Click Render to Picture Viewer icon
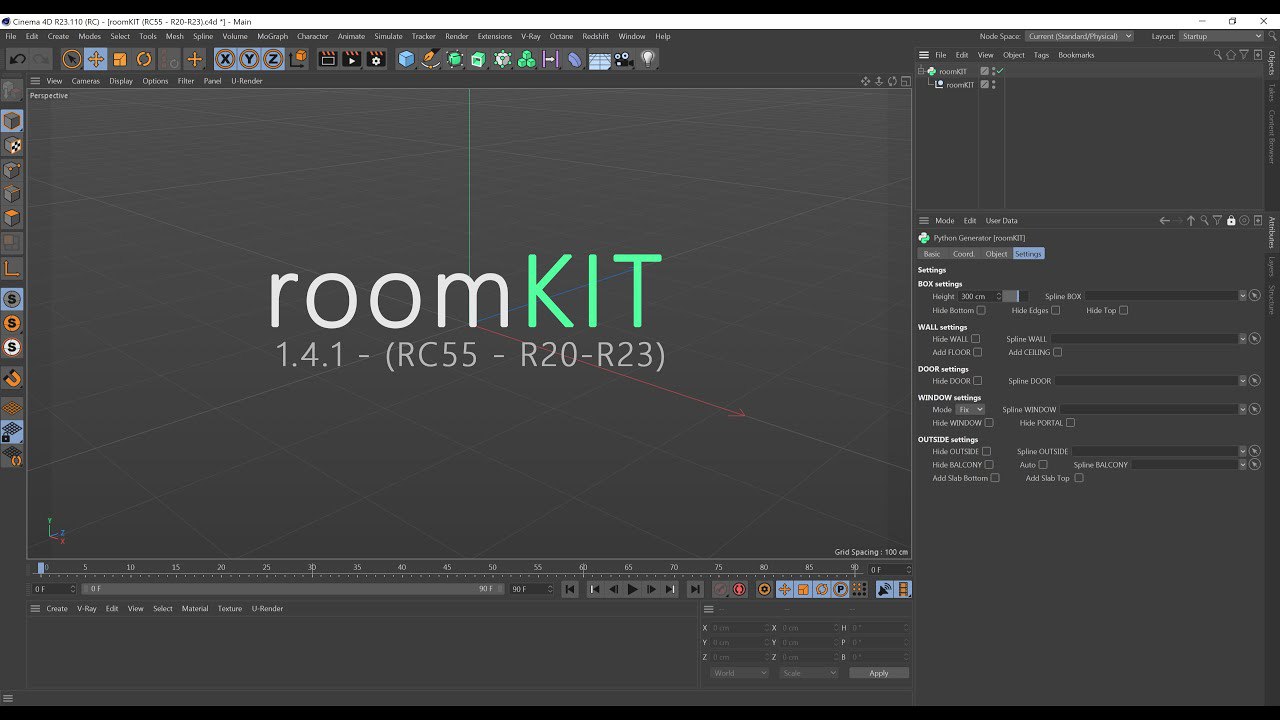 351,59
